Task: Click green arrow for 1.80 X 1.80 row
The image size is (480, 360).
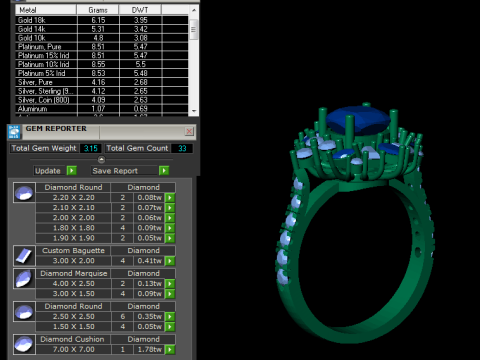Action: (170, 228)
